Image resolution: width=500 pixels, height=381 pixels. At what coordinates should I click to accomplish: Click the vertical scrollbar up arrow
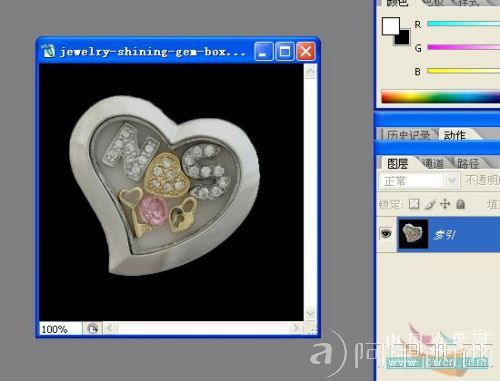pyautogui.click(x=310, y=71)
